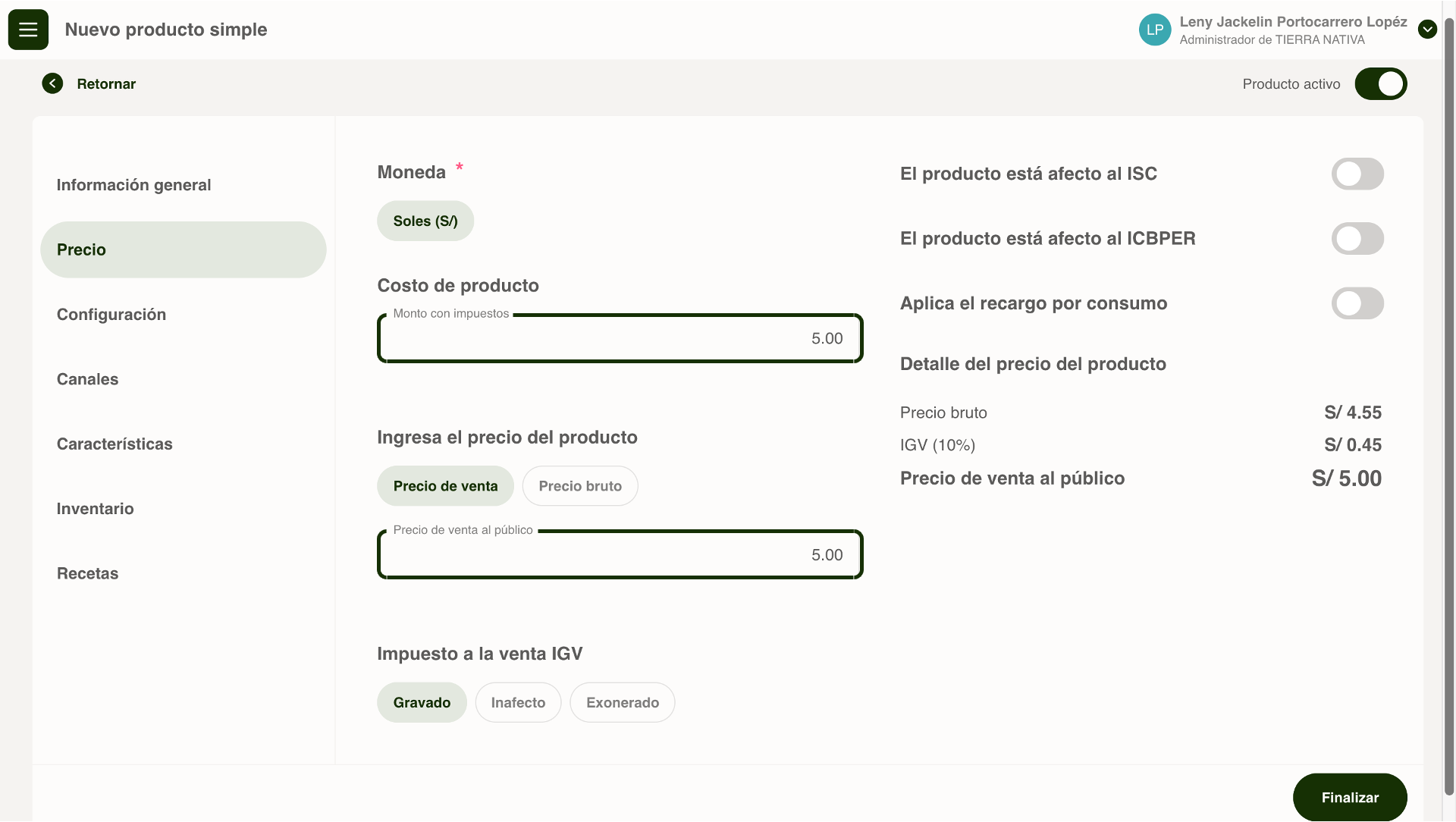Open the Recetas section
1456x822 pixels.
87,573
